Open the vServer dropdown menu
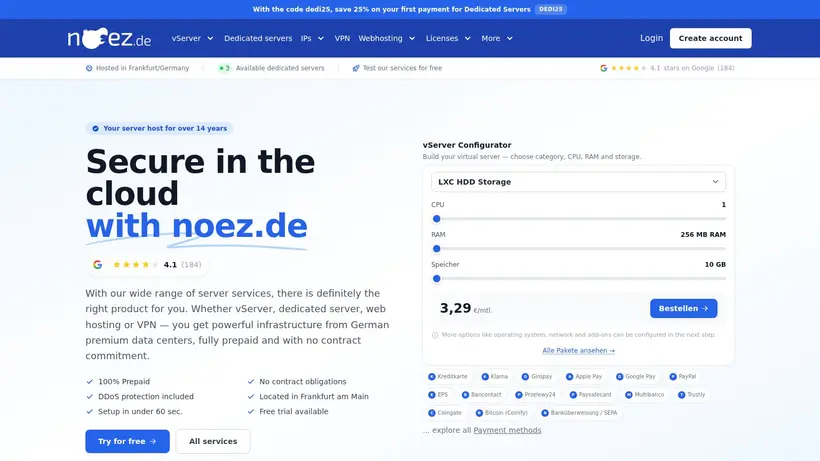 pos(192,38)
